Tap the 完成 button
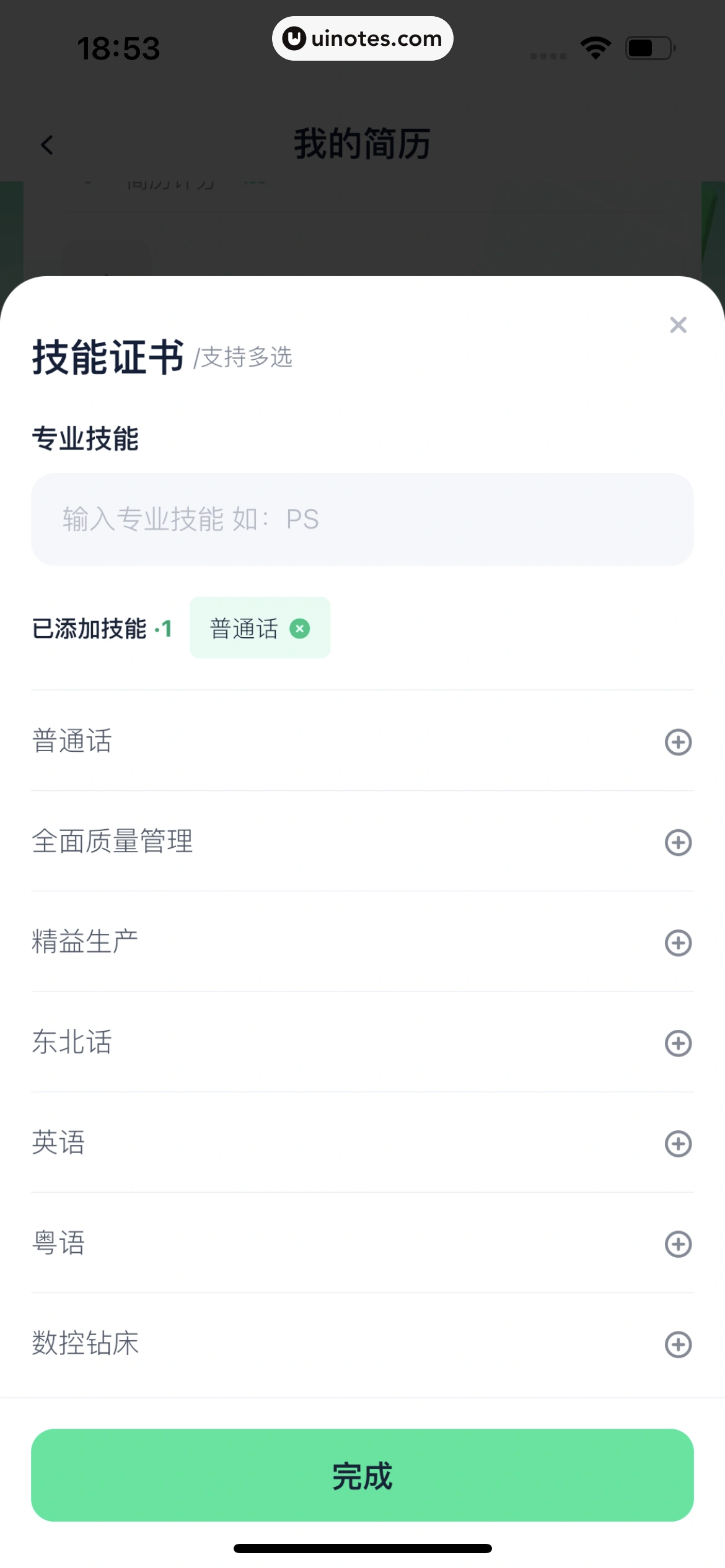Image resolution: width=725 pixels, height=1568 pixels. (362, 1475)
